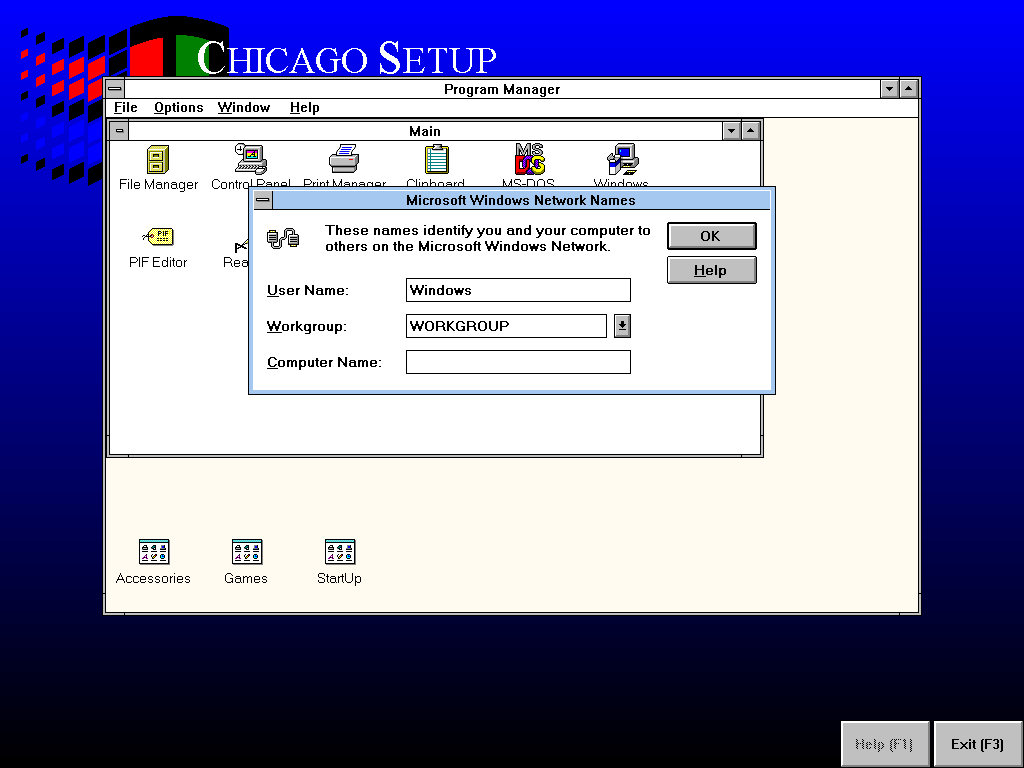Click the OK button
1024x768 pixels.
coord(712,236)
